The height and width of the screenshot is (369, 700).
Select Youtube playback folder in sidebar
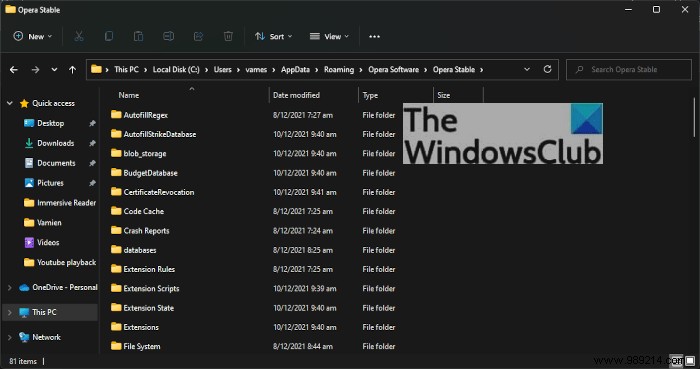pos(60,262)
